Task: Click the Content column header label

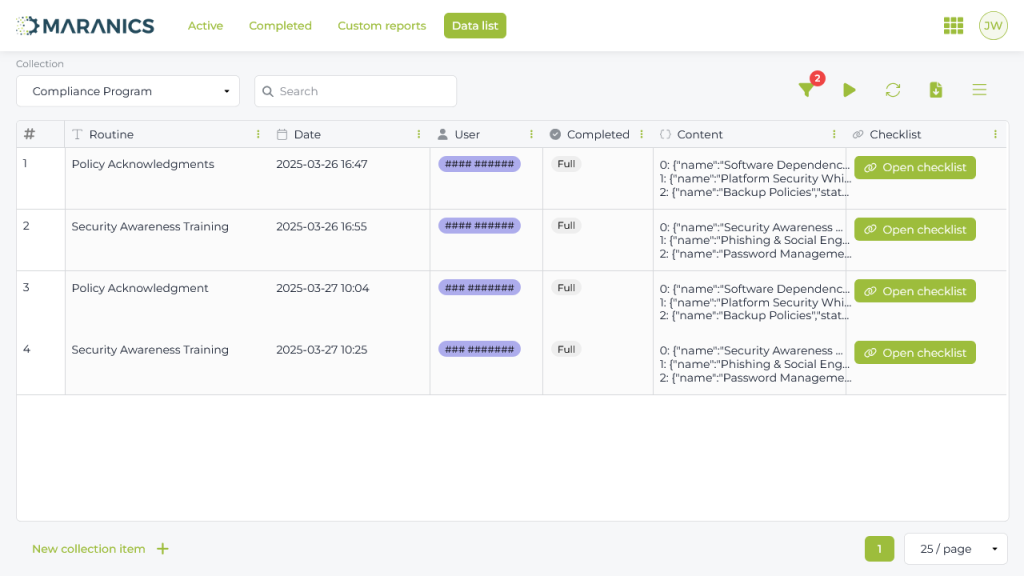Action: 699,134
